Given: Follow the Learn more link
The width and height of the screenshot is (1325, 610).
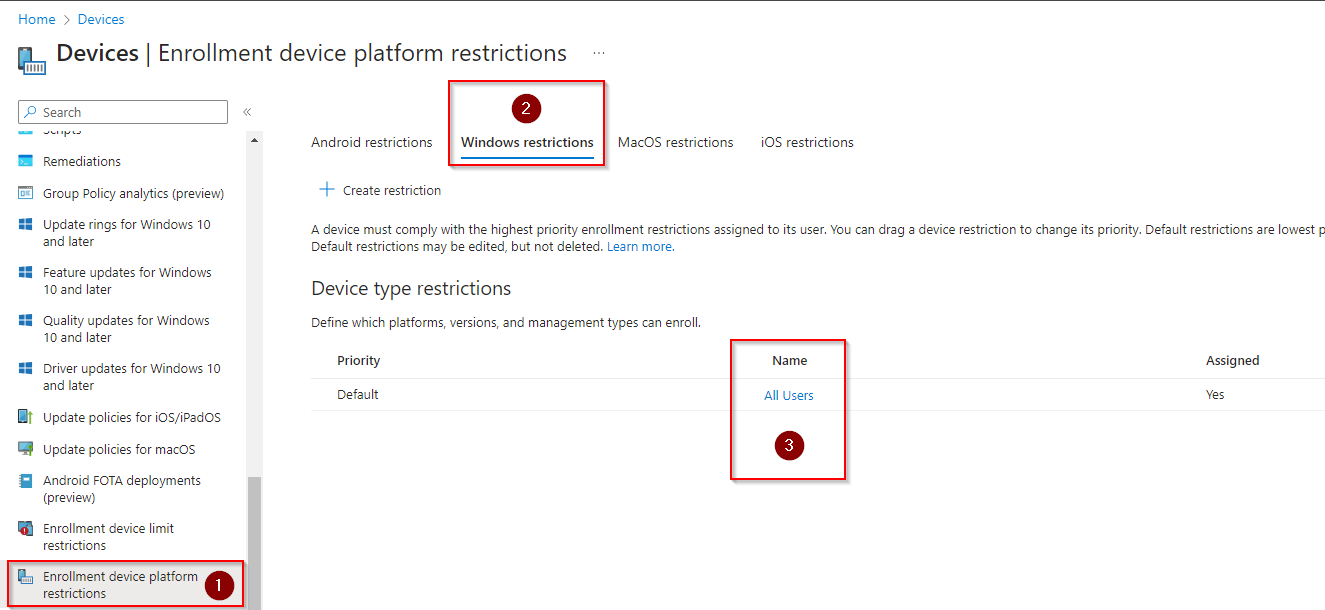Looking at the screenshot, I should 639,246.
